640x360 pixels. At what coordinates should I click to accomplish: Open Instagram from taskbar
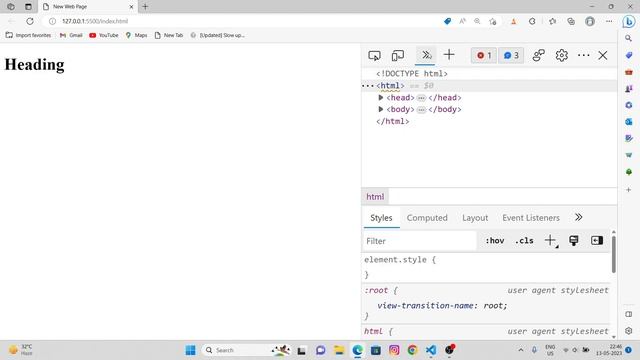394,350
